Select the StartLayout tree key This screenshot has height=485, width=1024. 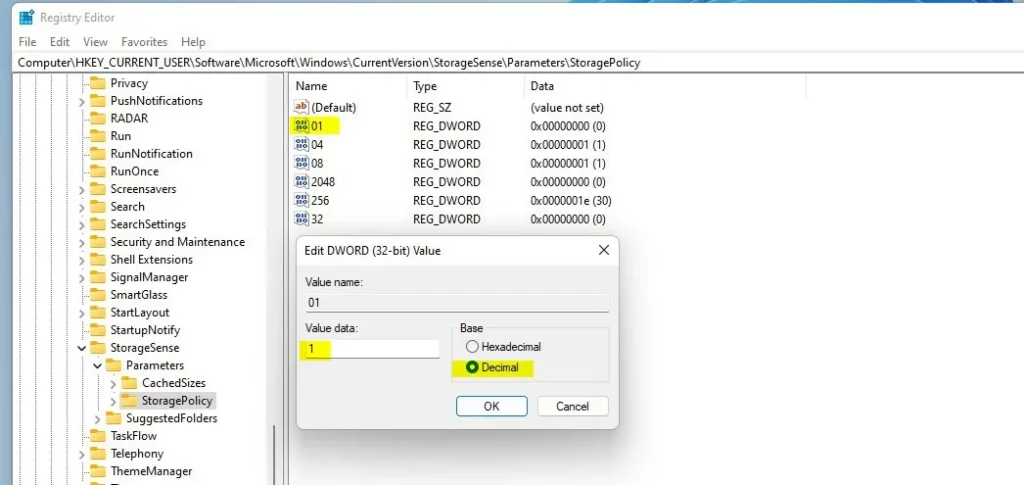click(140, 312)
